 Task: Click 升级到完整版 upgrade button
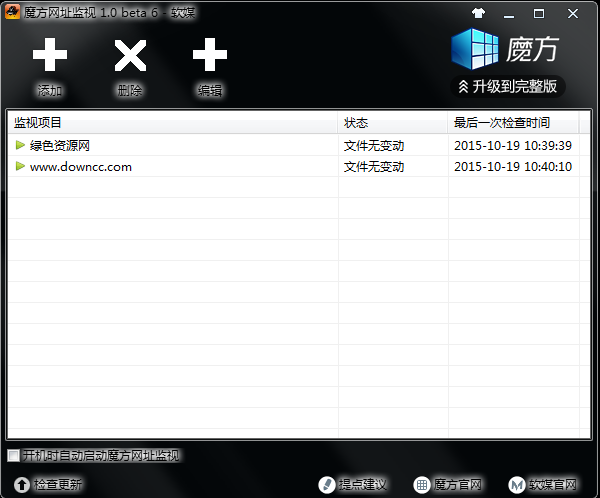click(508, 87)
